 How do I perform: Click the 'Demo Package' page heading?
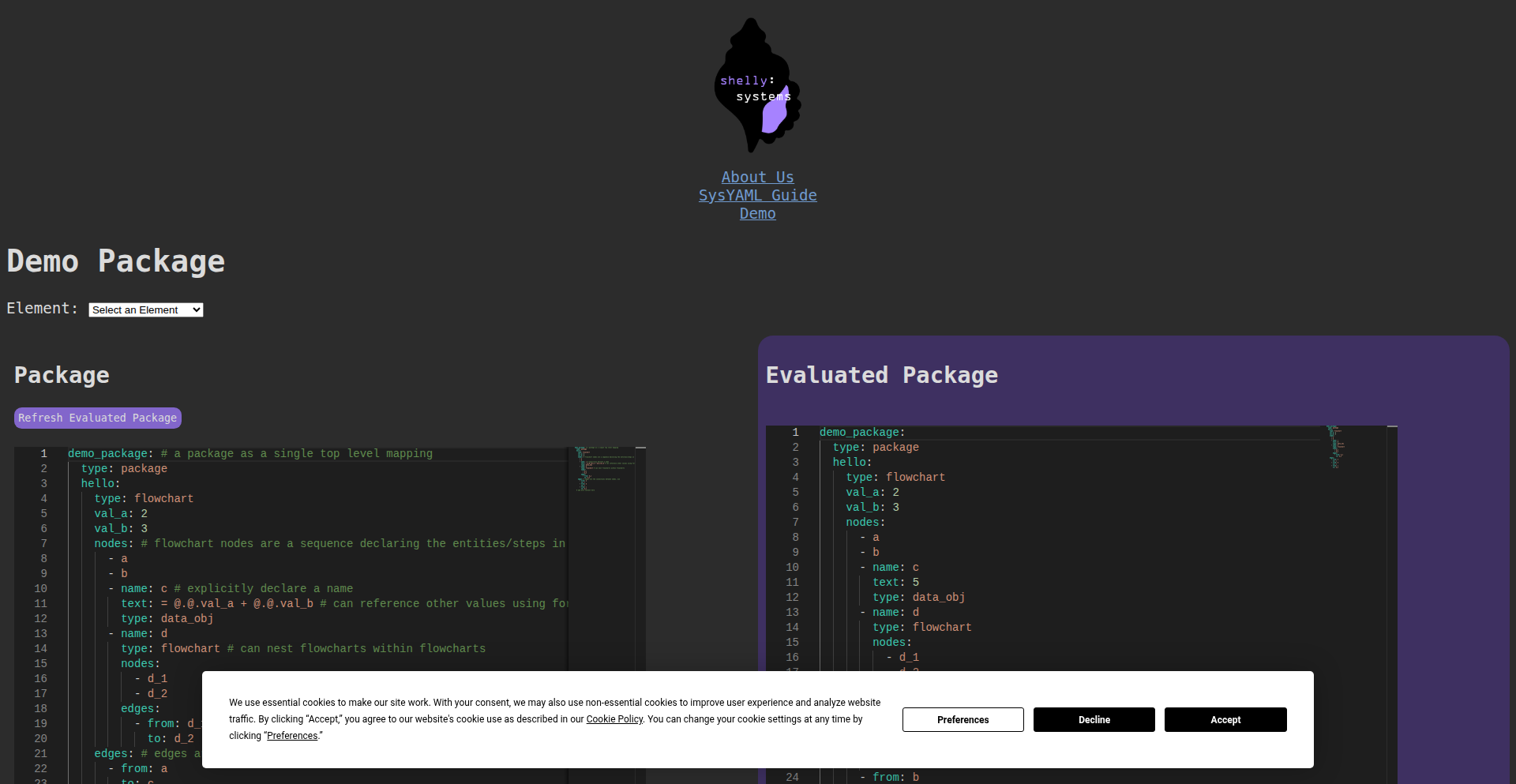[x=116, y=261]
